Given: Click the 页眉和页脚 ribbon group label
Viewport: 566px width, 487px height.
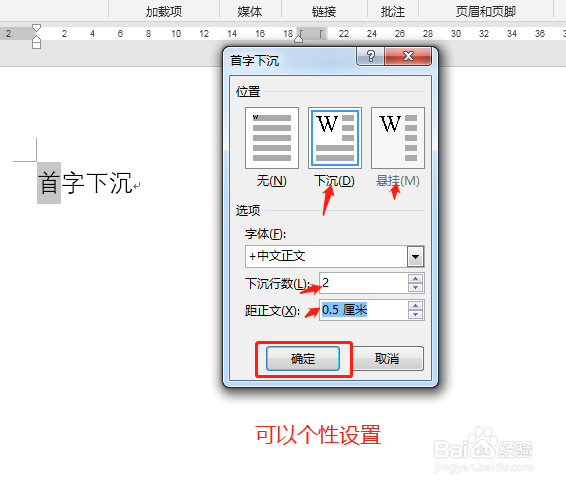Looking at the screenshot, I should 486,12.
